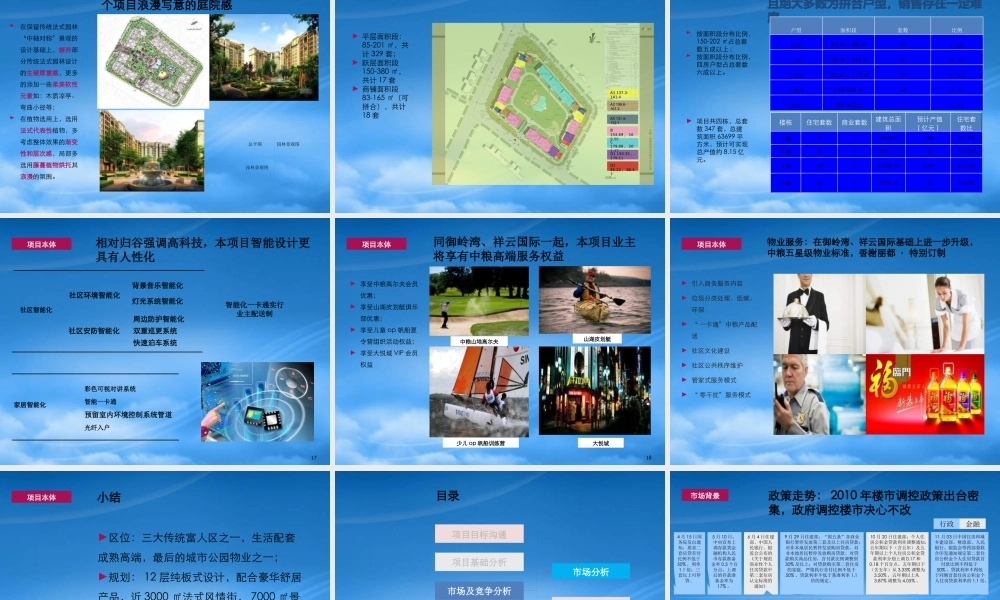Screen dimensions: 1000x600
Task: Click the 楼栋 table header cell
Action: click(x=785, y=122)
